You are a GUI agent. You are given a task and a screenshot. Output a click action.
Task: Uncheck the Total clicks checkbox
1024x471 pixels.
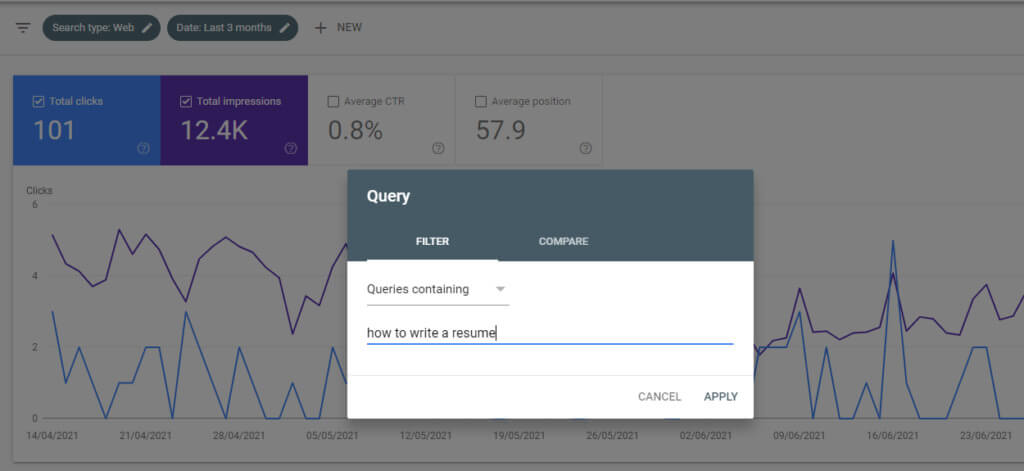tap(38, 102)
